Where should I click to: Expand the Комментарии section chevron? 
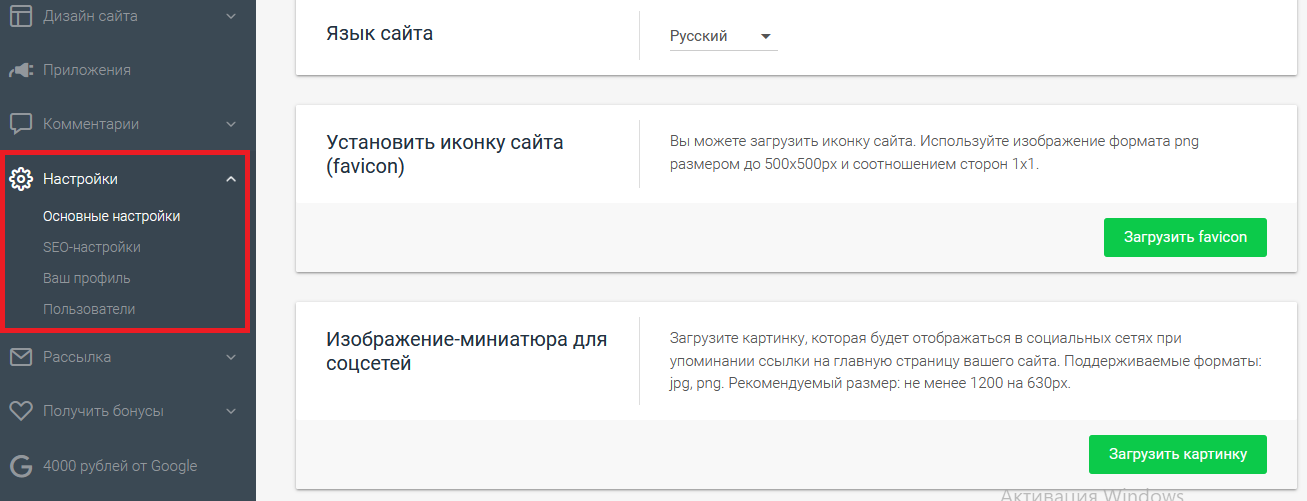[231, 124]
